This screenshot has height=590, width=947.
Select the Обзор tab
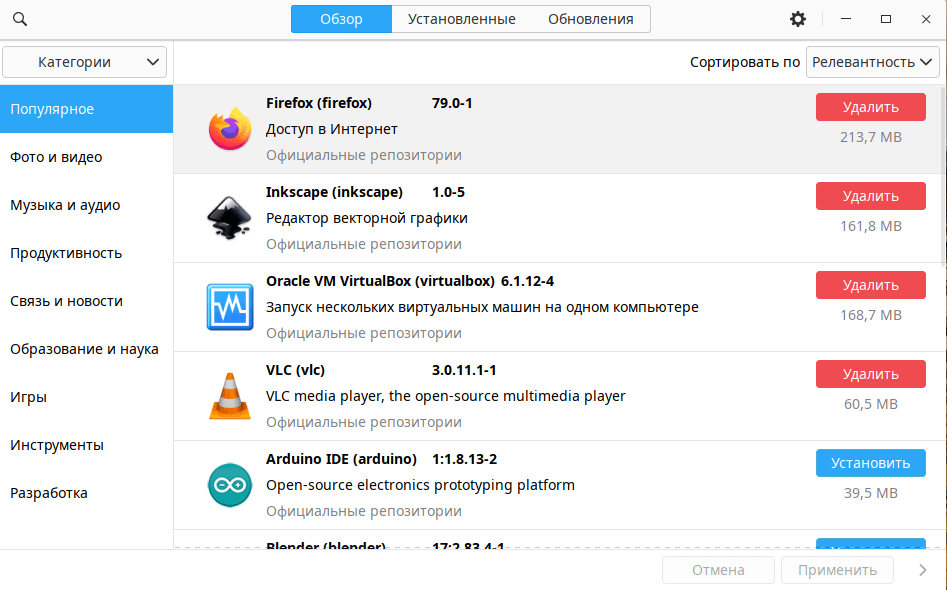pyautogui.click(x=341, y=19)
